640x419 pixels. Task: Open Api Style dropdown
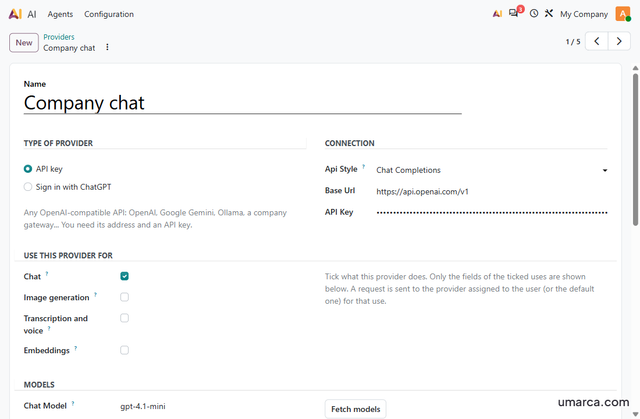point(492,170)
